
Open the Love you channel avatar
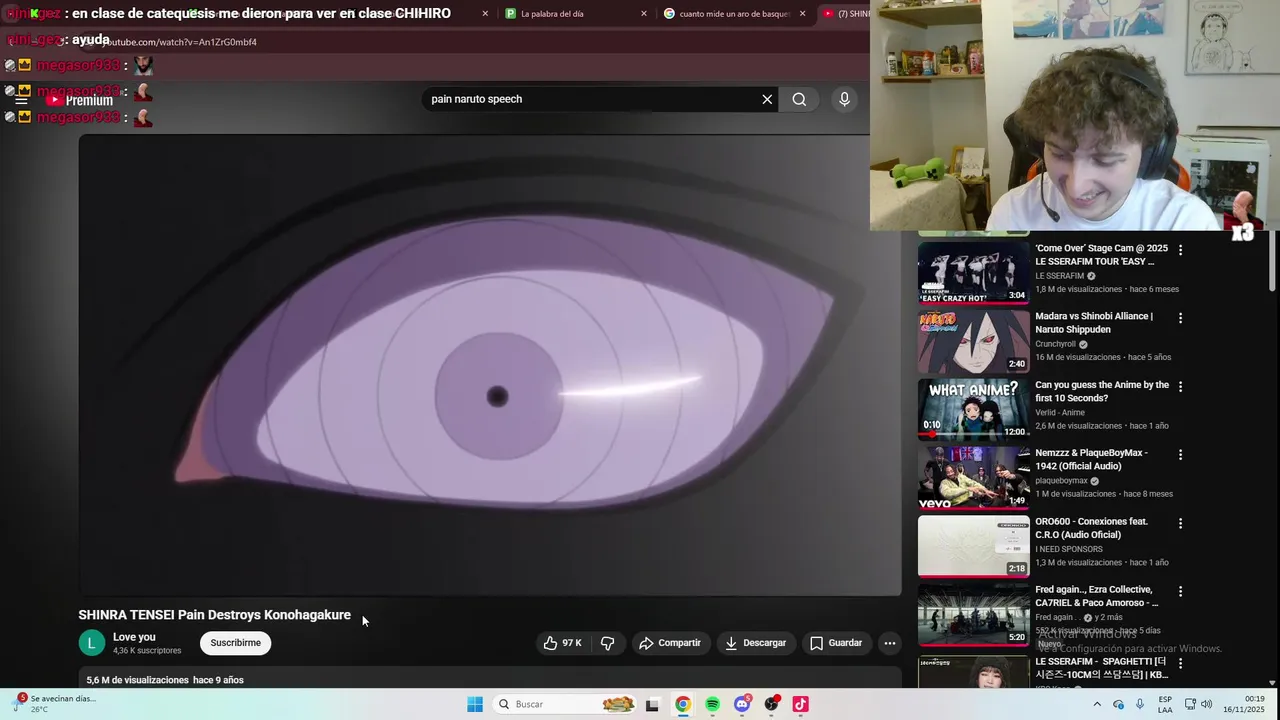point(91,643)
